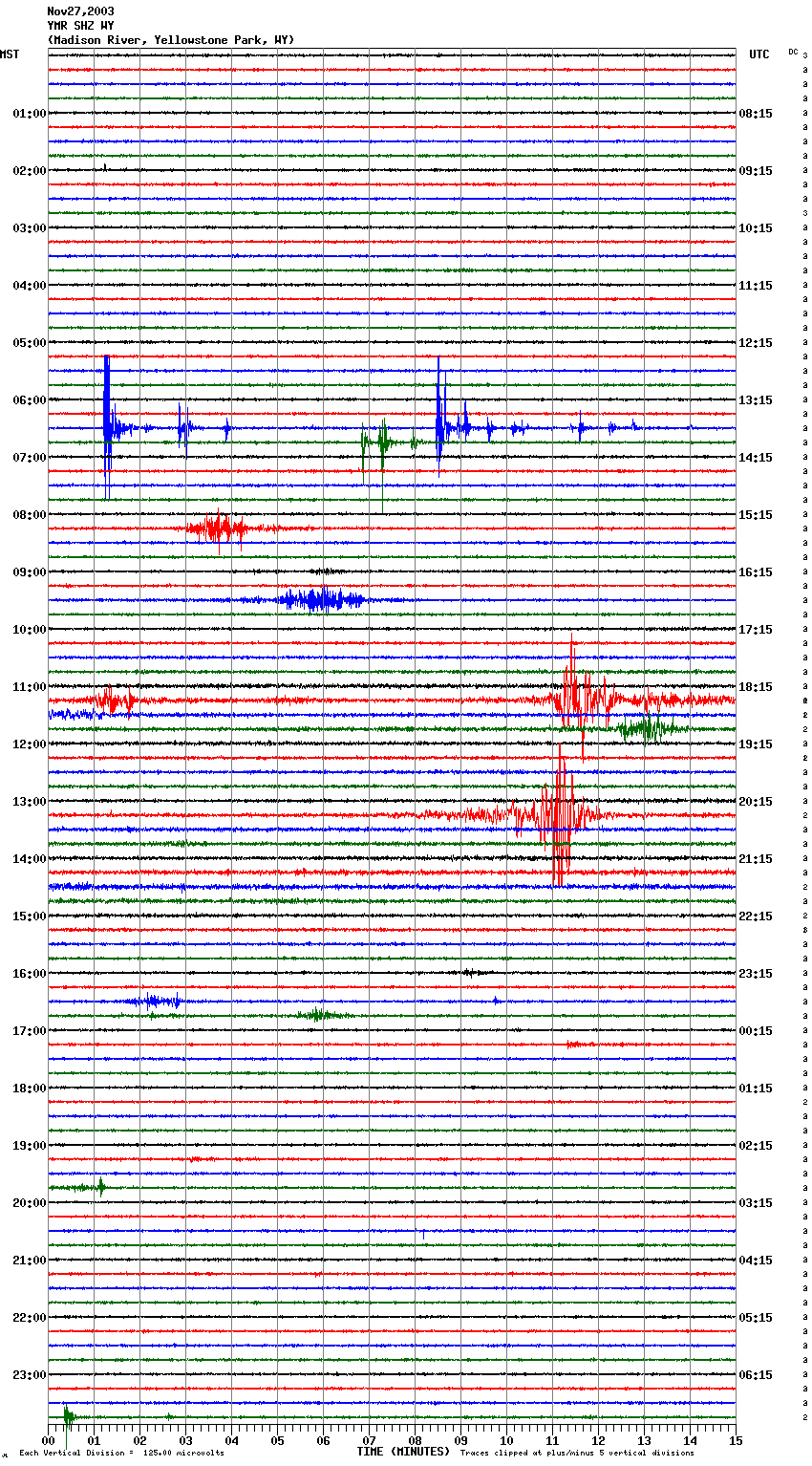Click the Each Vertical Division = 125.00 microvolts note
Screen dimensions: 812x1466
121,1453
